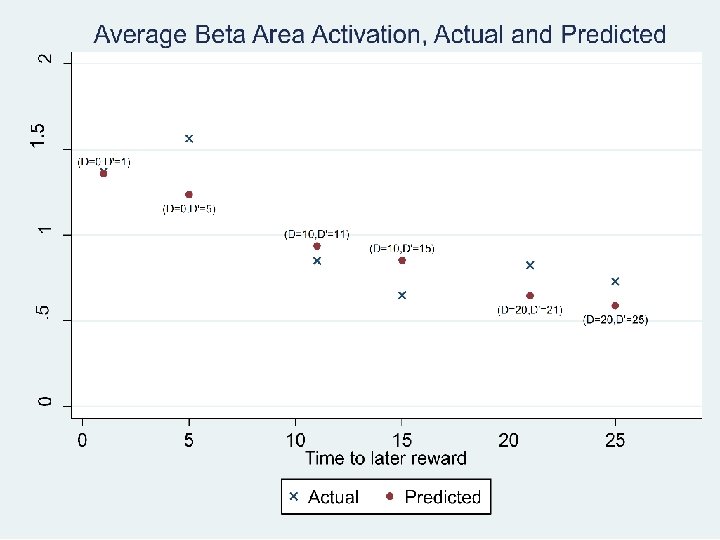Select the "Predicted" legend text
Viewport: 720px width, 540px height.
point(442,496)
